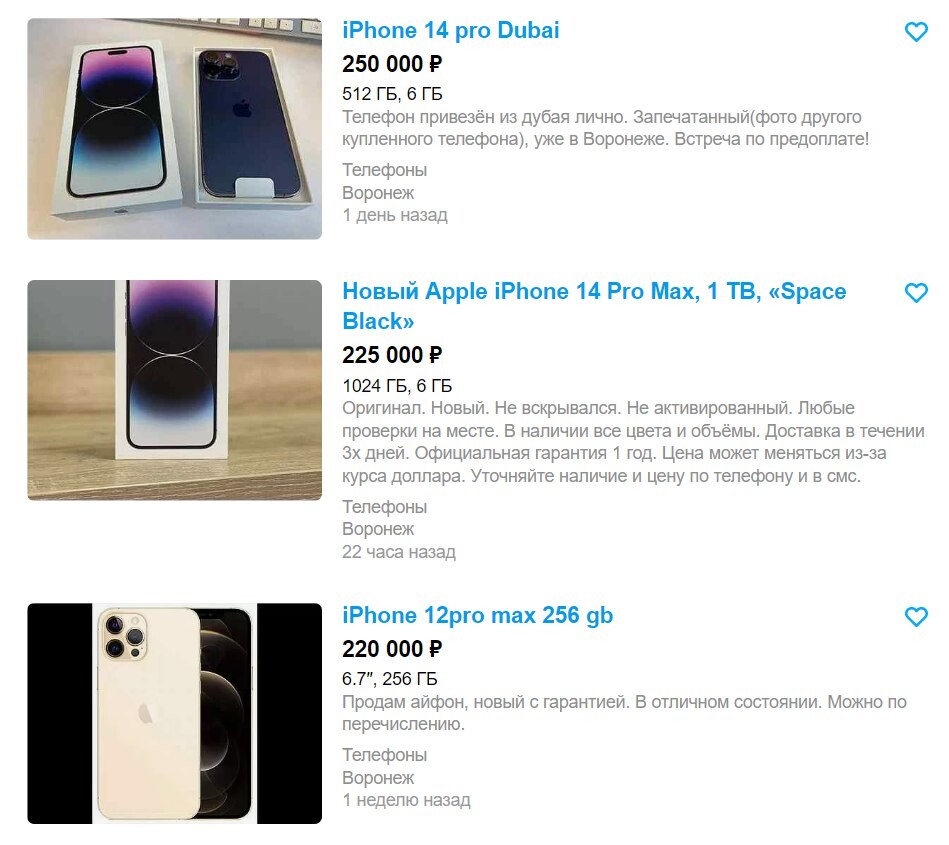Click the 225 000 ₽ price

pyautogui.click(x=392, y=355)
